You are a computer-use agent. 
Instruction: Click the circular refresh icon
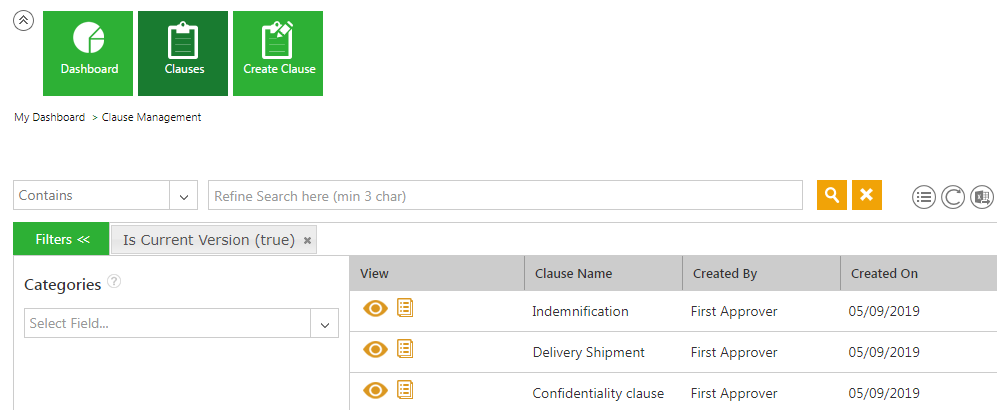tap(953, 197)
